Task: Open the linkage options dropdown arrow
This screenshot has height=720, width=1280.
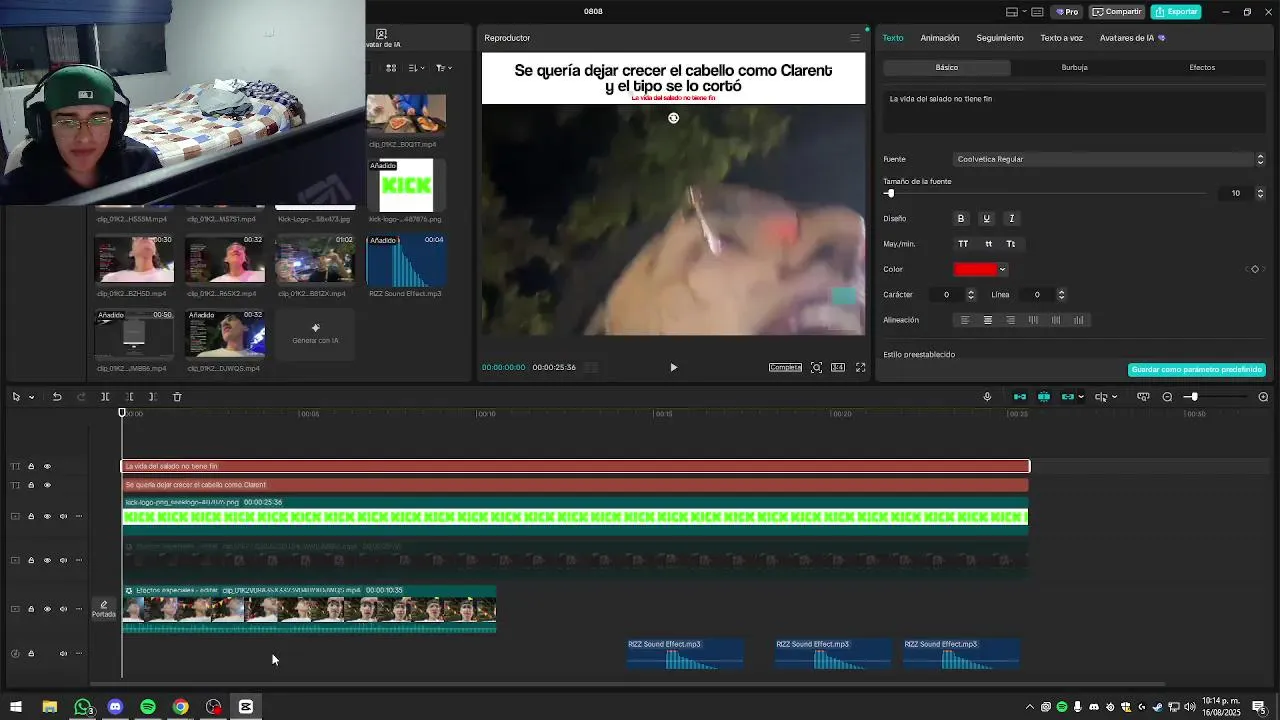Action: 1080,397
